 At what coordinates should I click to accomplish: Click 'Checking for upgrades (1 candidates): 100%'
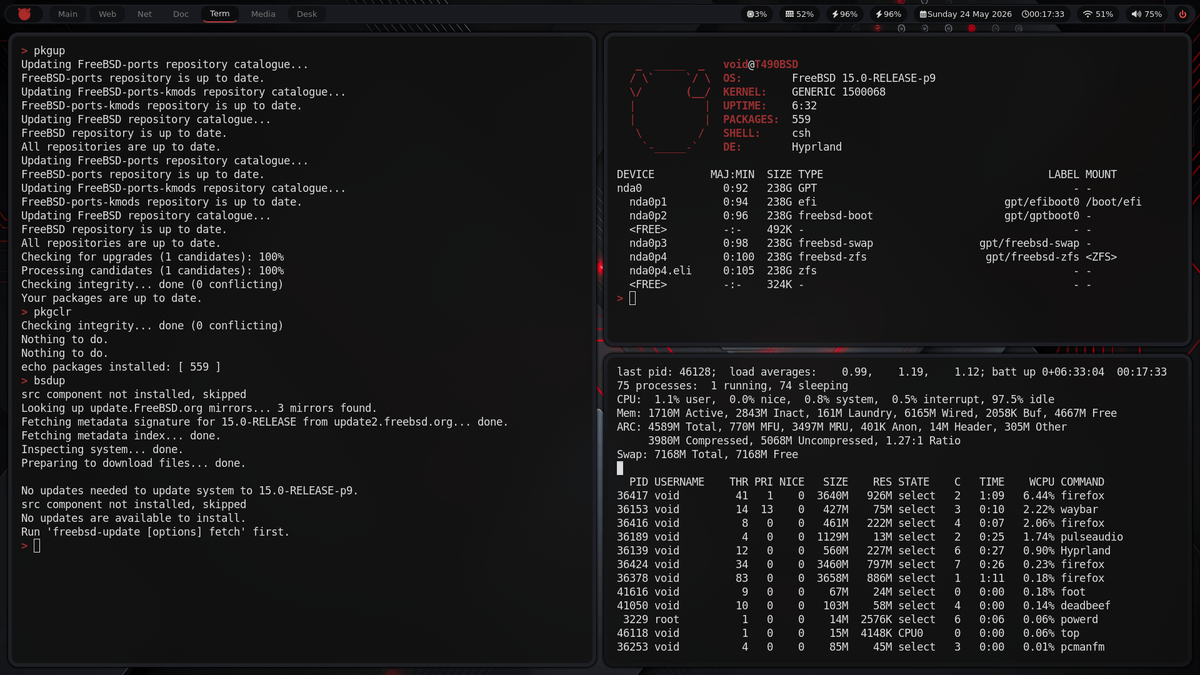pos(152,257)
